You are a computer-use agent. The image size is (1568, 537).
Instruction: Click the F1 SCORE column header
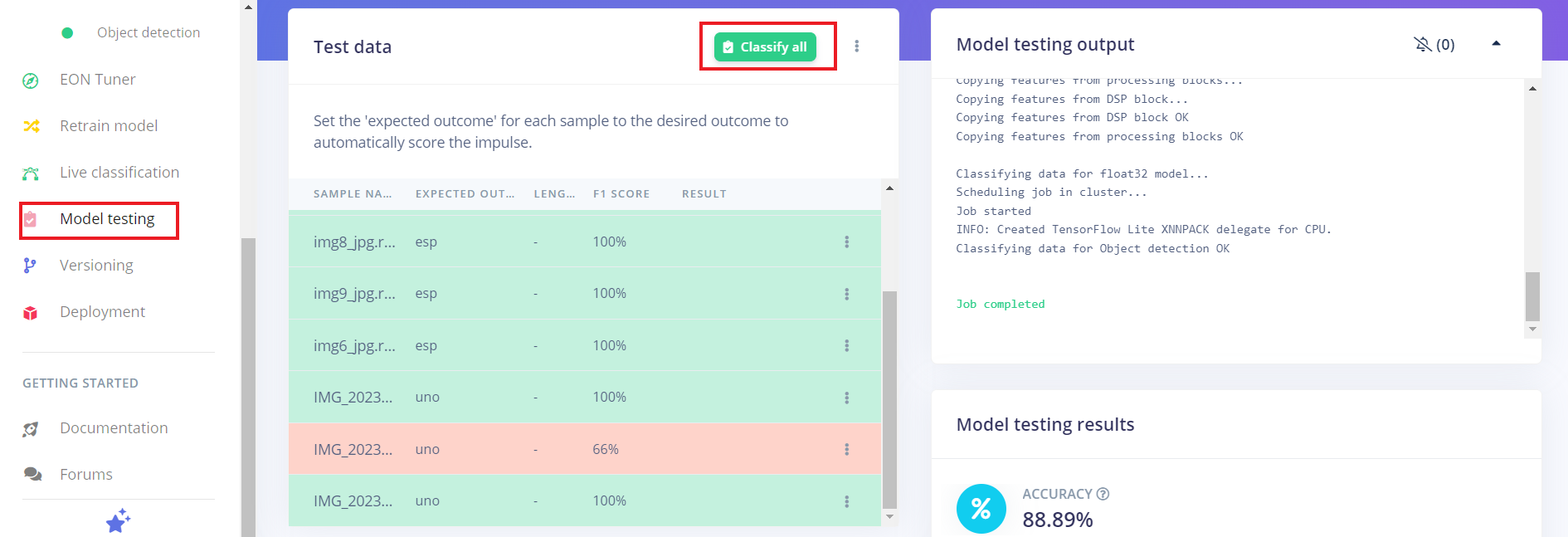[x=621, y=194]
